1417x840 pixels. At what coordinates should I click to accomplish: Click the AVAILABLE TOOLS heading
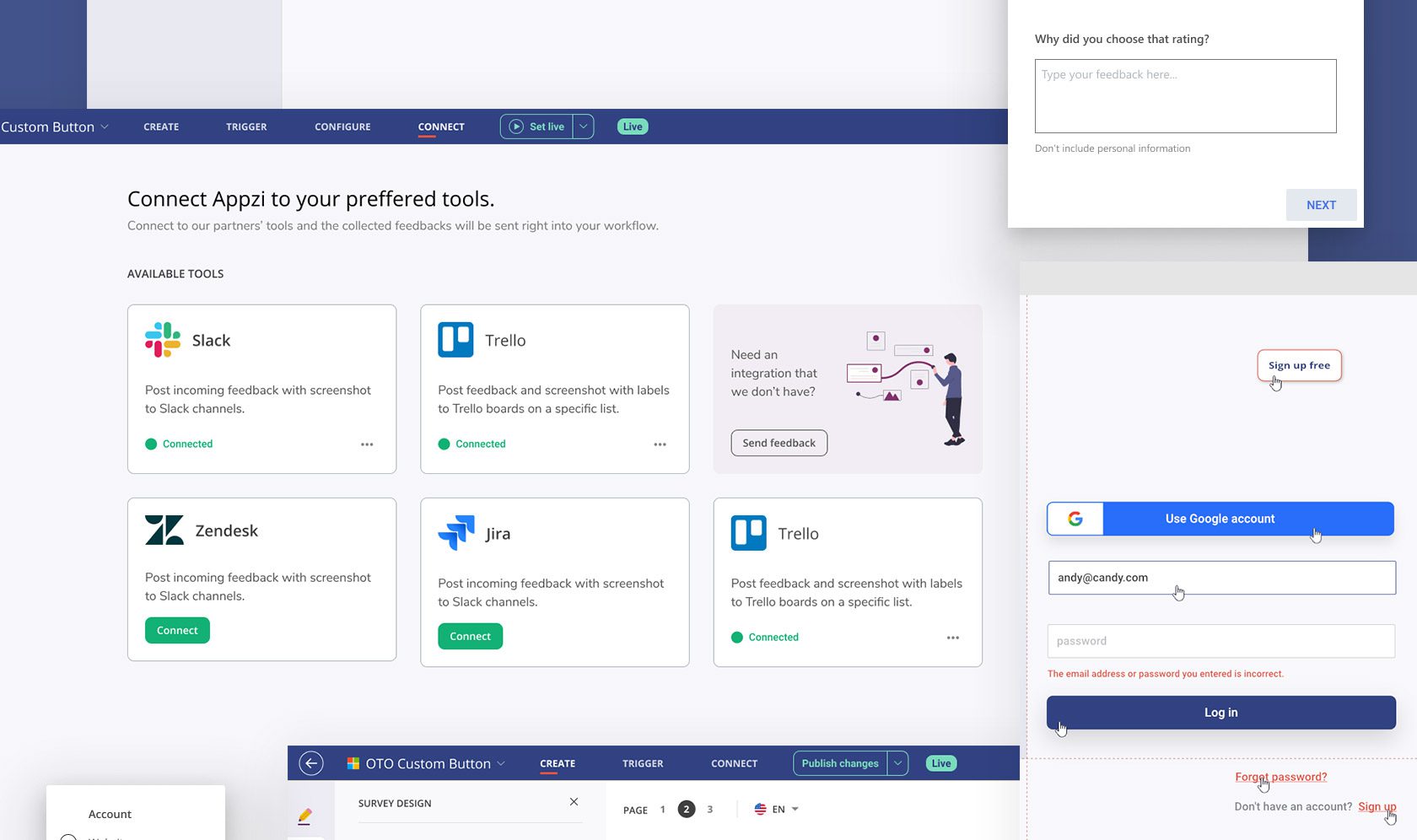[175, 274]
